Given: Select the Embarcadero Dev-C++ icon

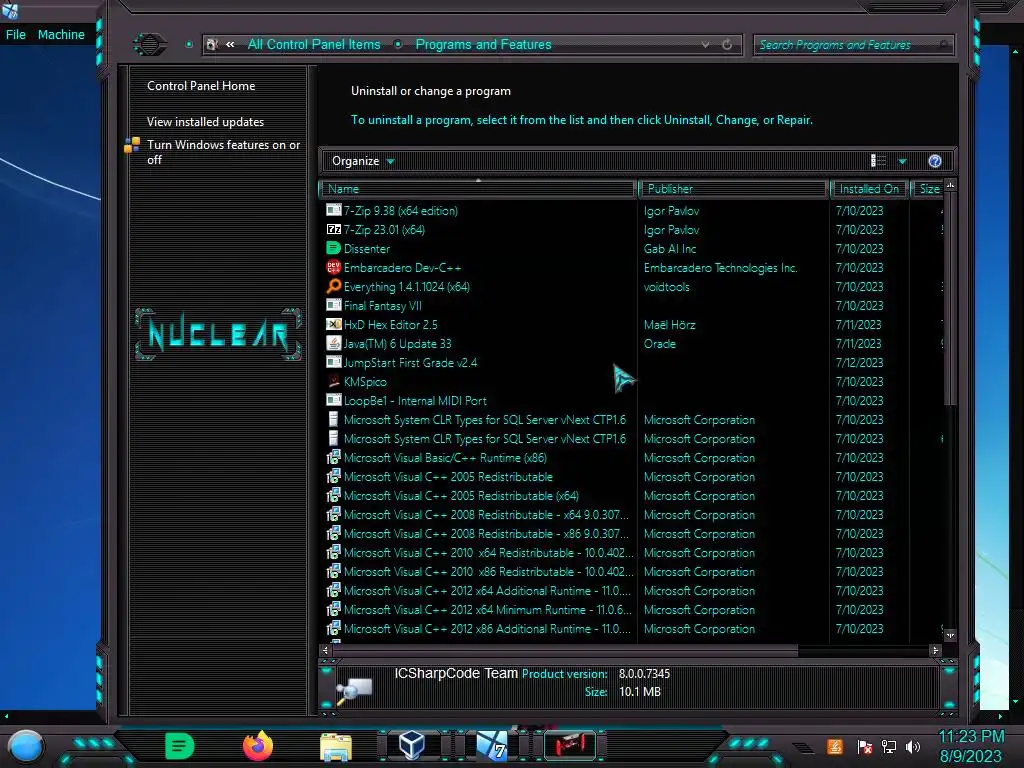Looking at the screenshot, I should 334,267.
